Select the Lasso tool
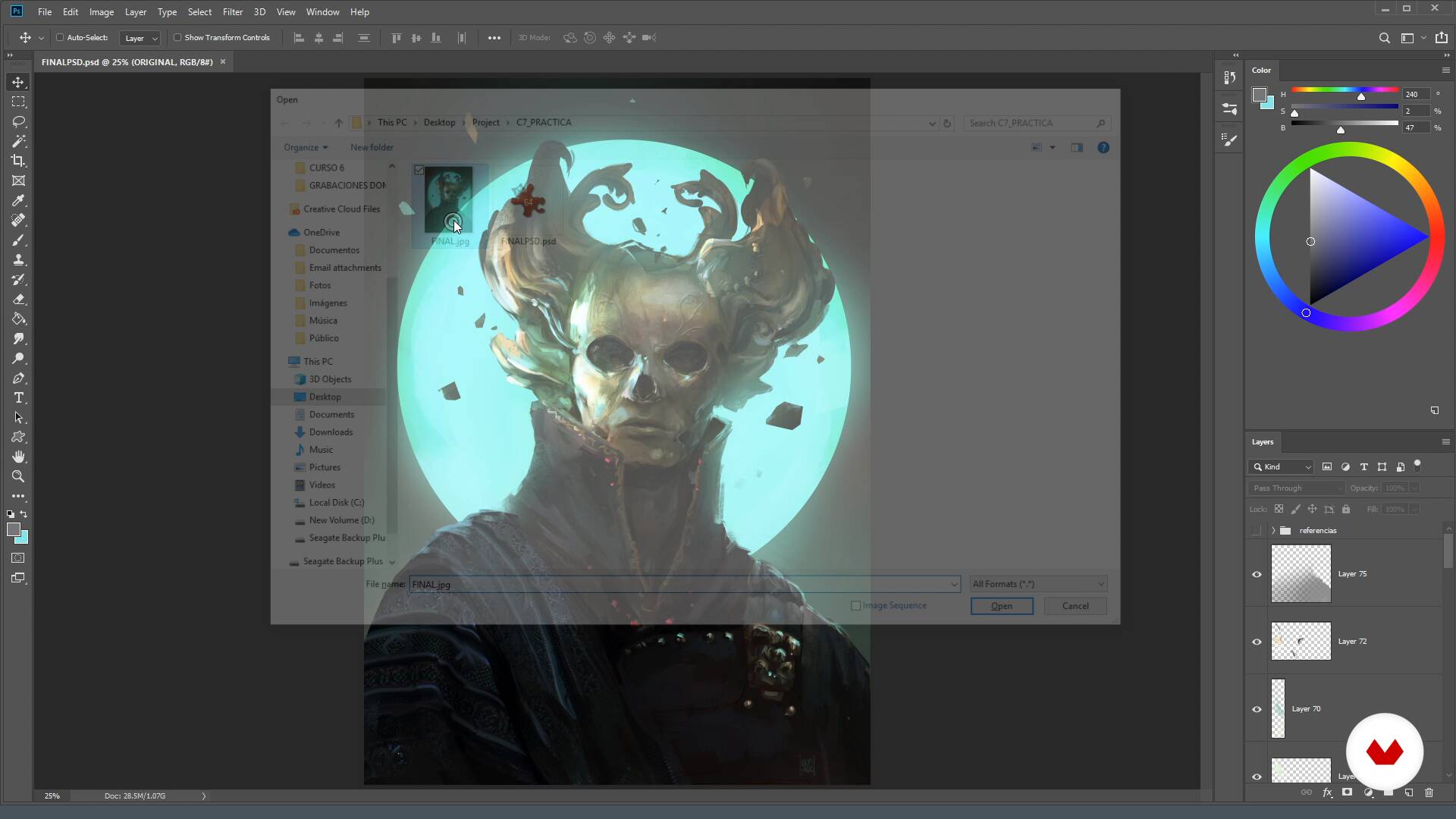The image size is (1456, 819). click(x=19, y=121)
